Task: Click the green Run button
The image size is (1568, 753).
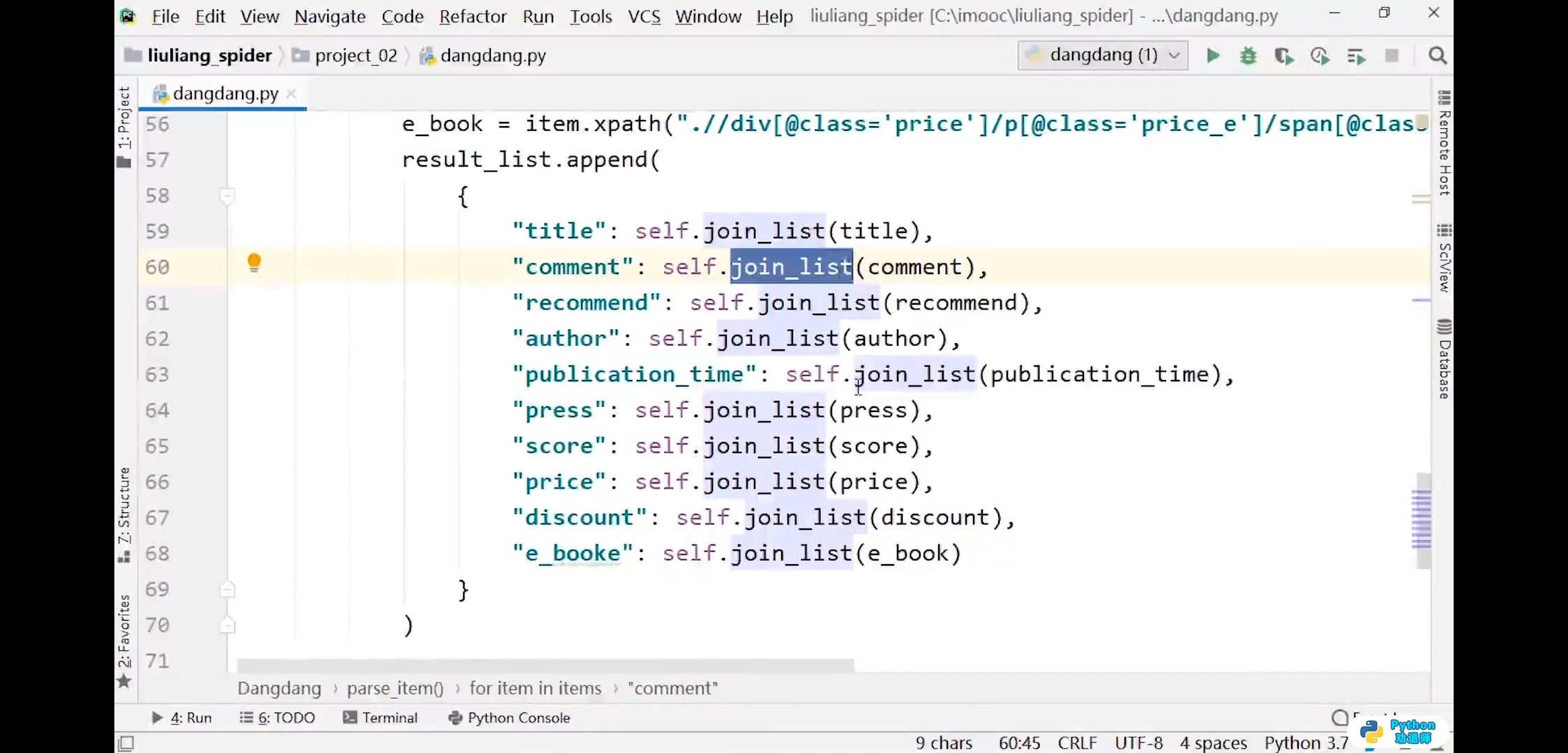Action: pos(1213,56)
